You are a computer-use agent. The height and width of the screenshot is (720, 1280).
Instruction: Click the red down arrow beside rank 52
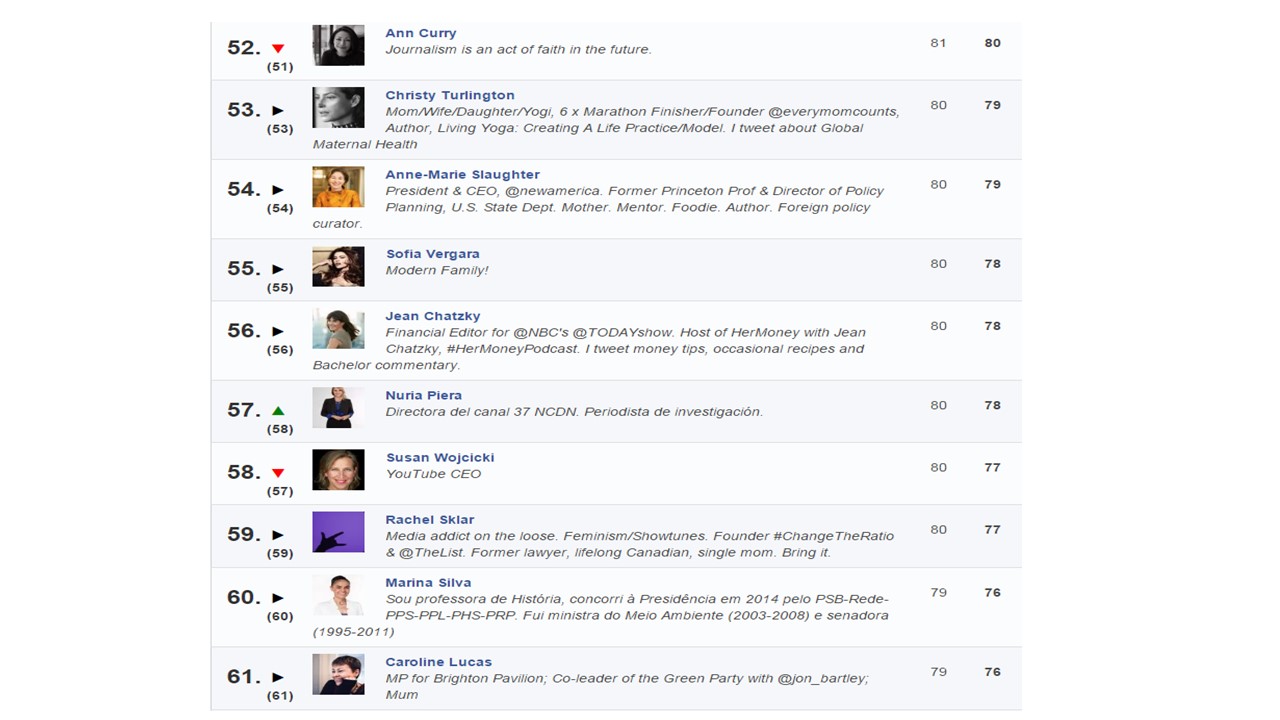(x=278, y=48)
